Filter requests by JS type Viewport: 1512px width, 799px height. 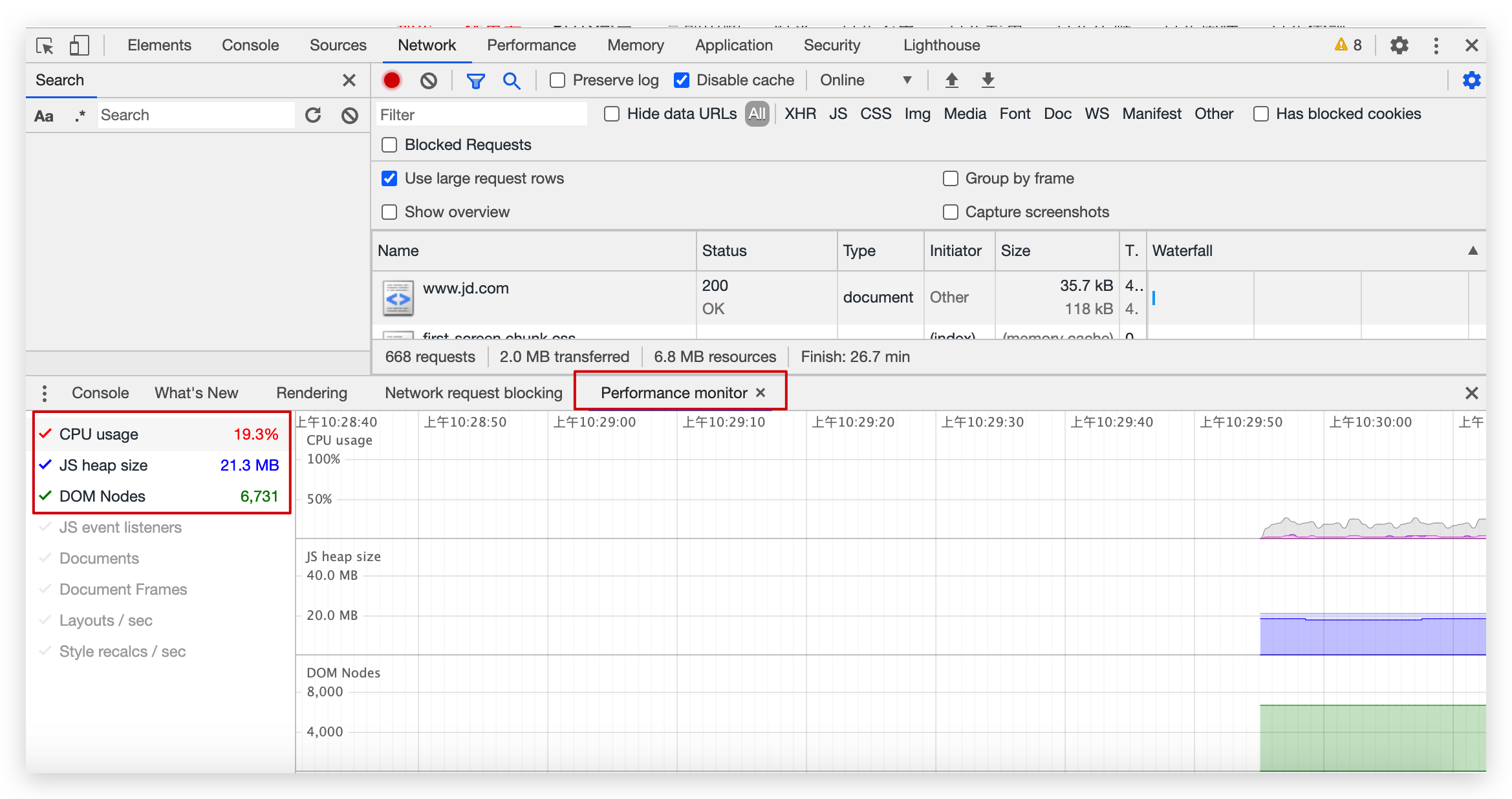tap(837, 114)
